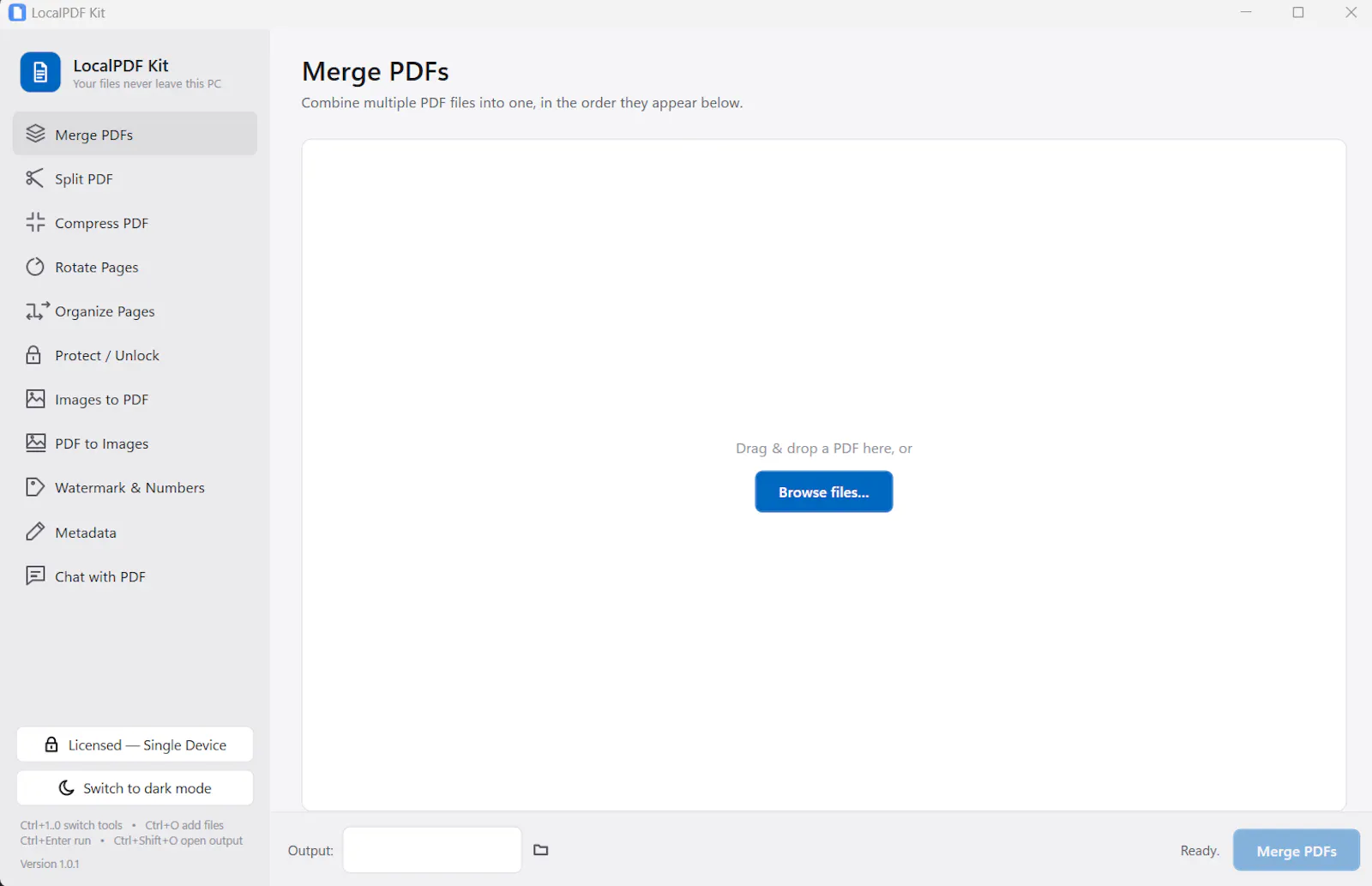Image resolution: width=1372 pixels, height=886 pixels.
Task: Switch to dark mode
Action: tap(135, 787)
